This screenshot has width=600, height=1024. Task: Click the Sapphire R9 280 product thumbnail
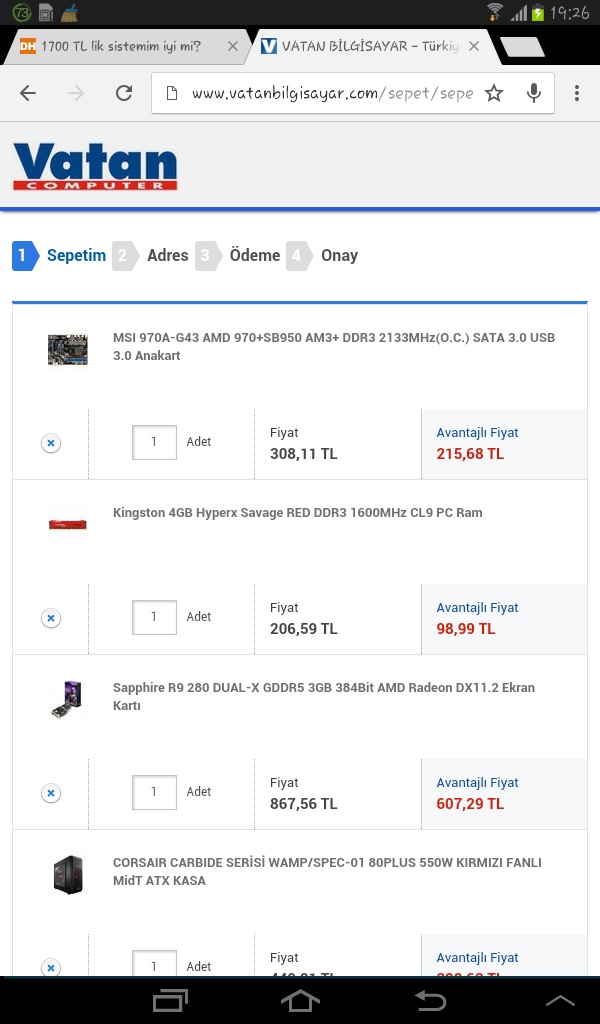tap(68, 698)
